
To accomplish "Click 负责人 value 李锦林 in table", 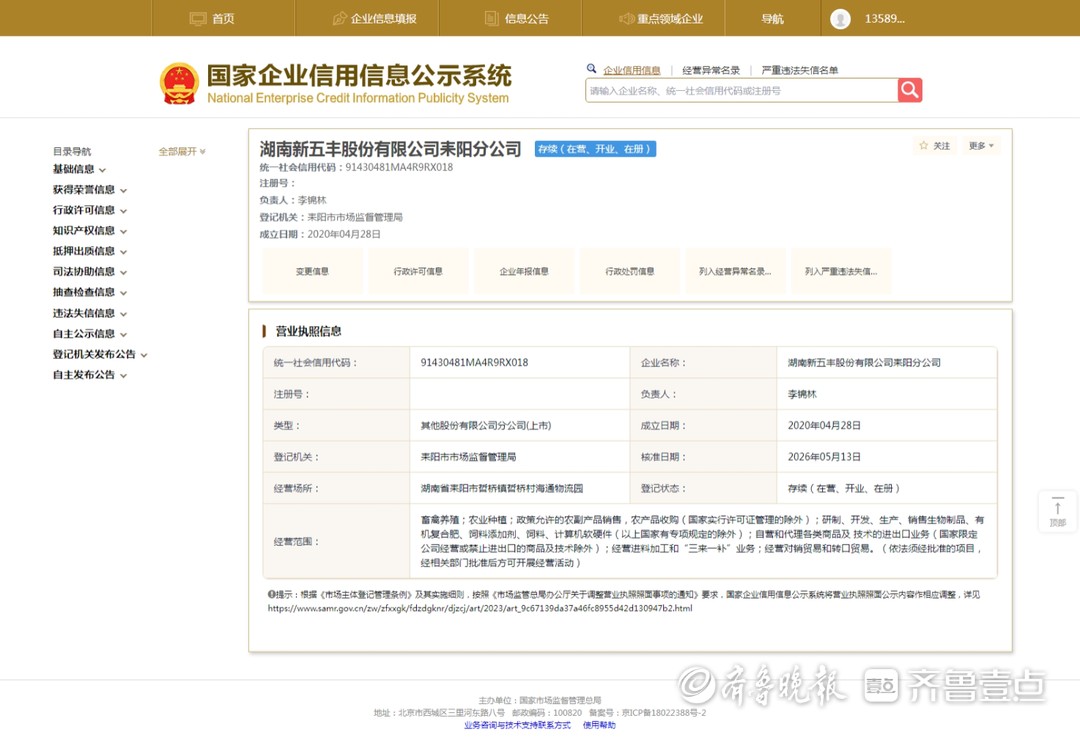I will click(x=802, y=394).
